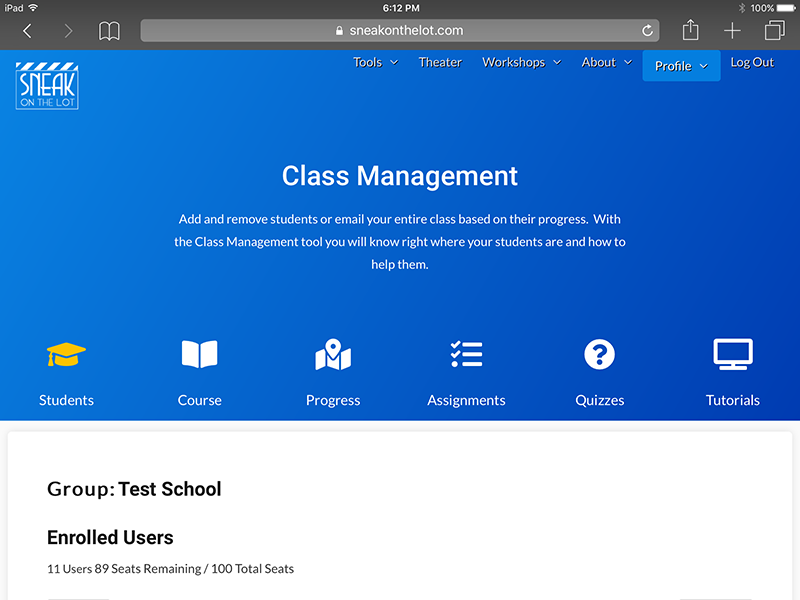Expand the About dropdown menu
800x600 pixels.
point(607,62)
